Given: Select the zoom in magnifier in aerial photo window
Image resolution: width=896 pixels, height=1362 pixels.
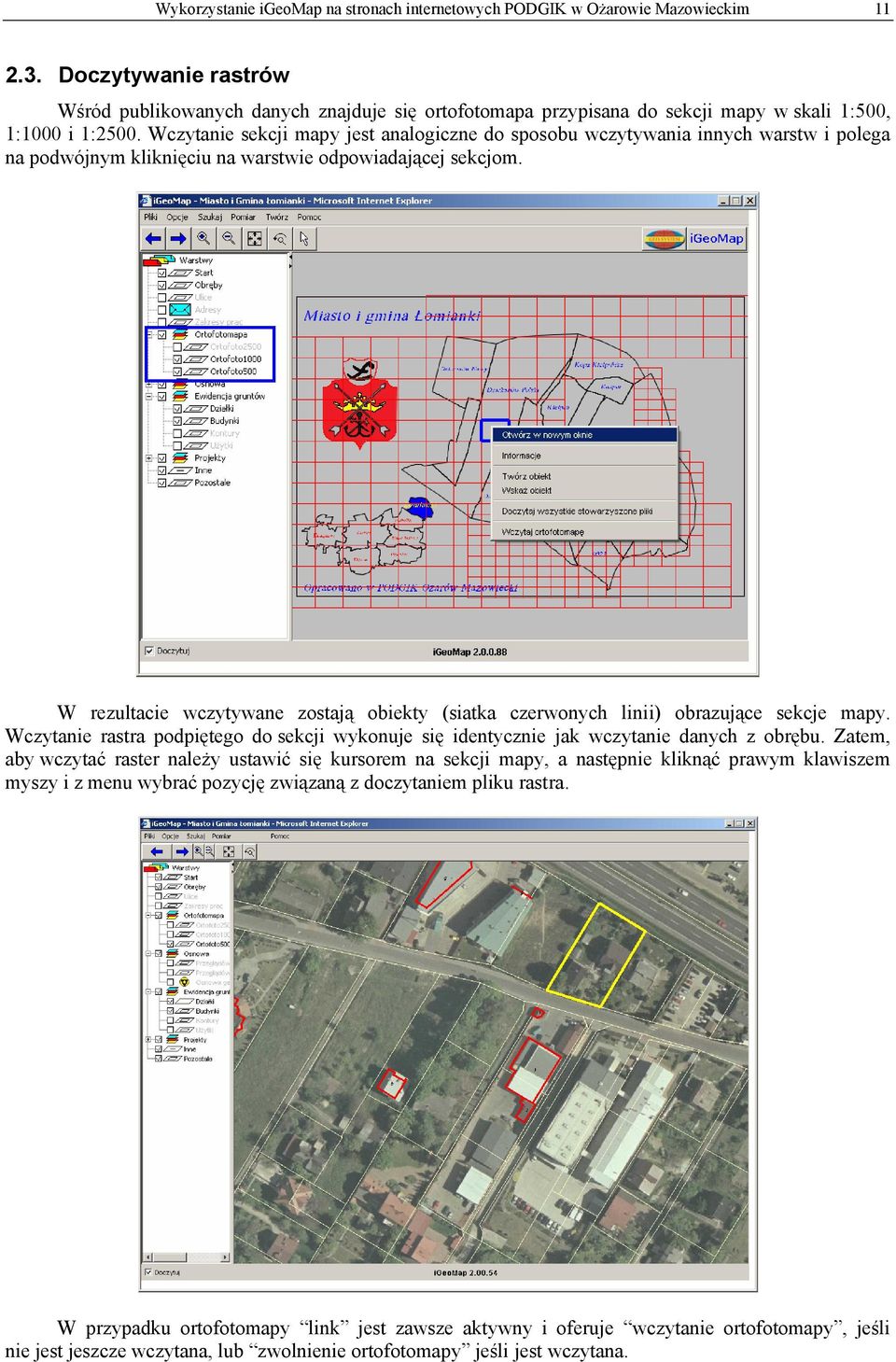Looking at the screenshot, I should (x=198, y=851).
